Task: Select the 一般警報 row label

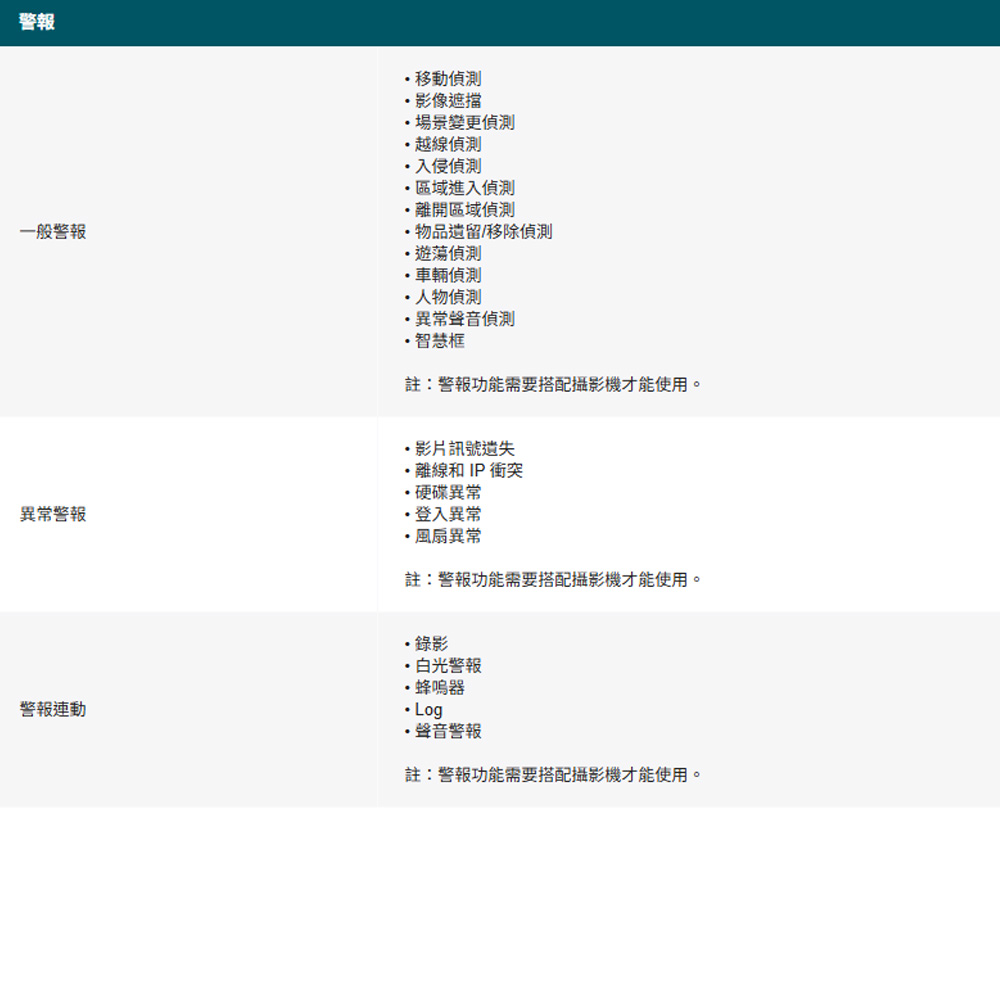Action: [x=53, y=232]
